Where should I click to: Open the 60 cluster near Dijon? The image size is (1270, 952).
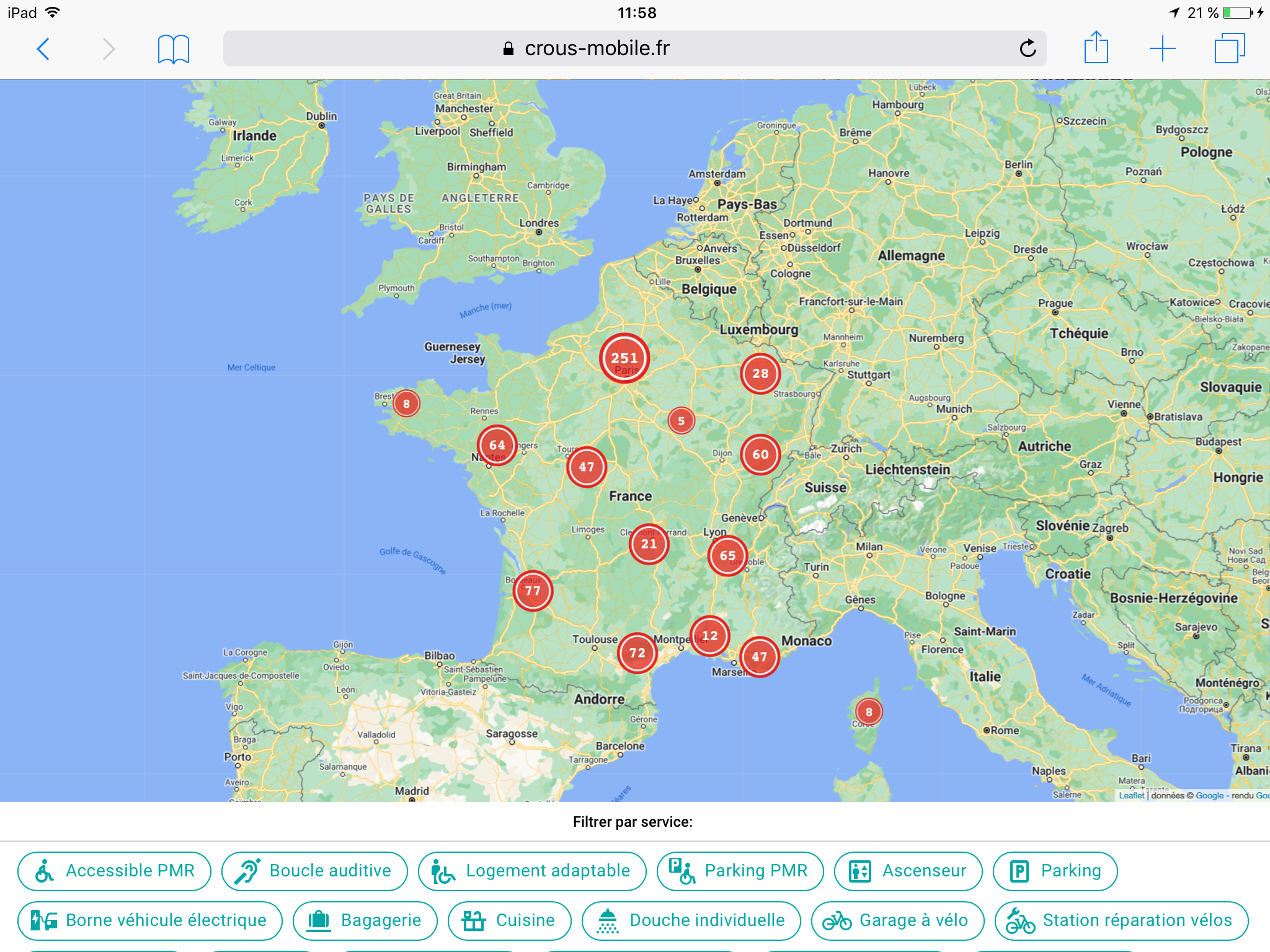coord(761,454)
